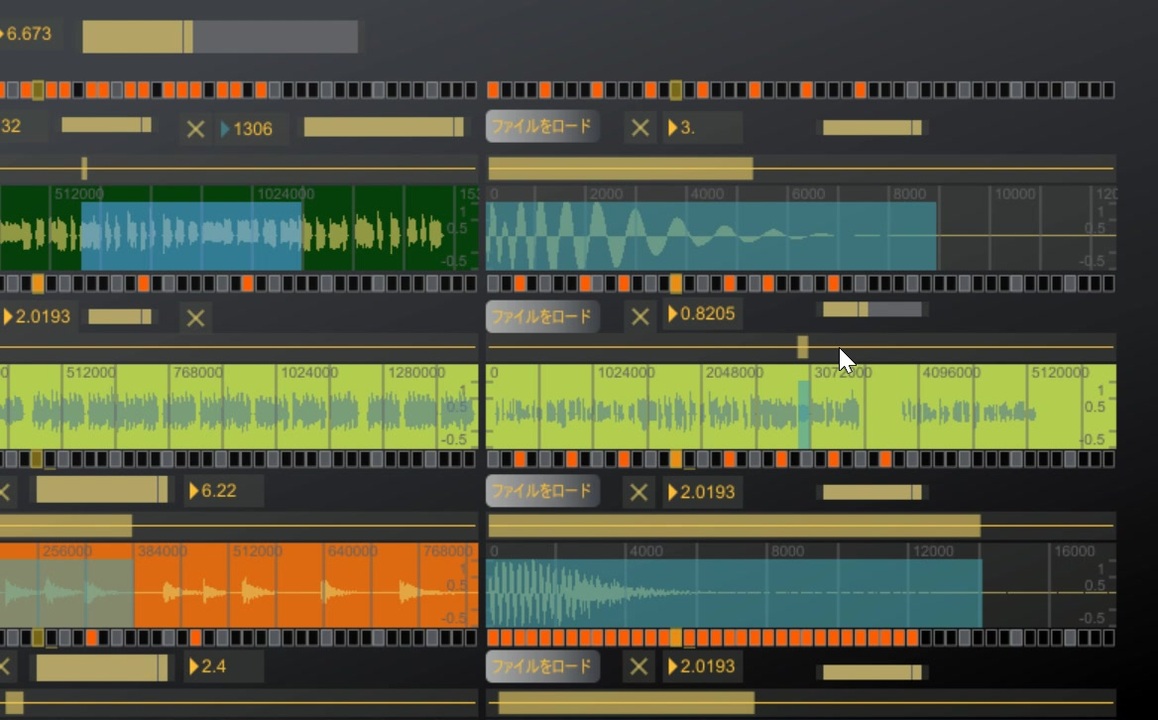Click the range slider handle above the dark green waveform
1158x720 pixels.
point(84,168)
